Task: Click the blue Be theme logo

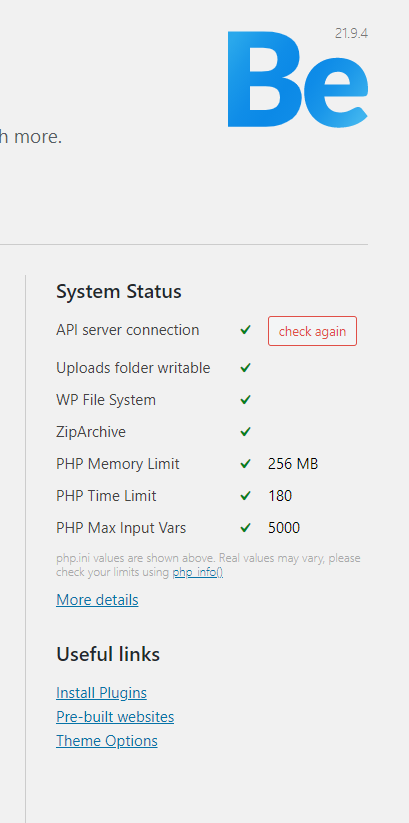Action: [x=298, y=79]
